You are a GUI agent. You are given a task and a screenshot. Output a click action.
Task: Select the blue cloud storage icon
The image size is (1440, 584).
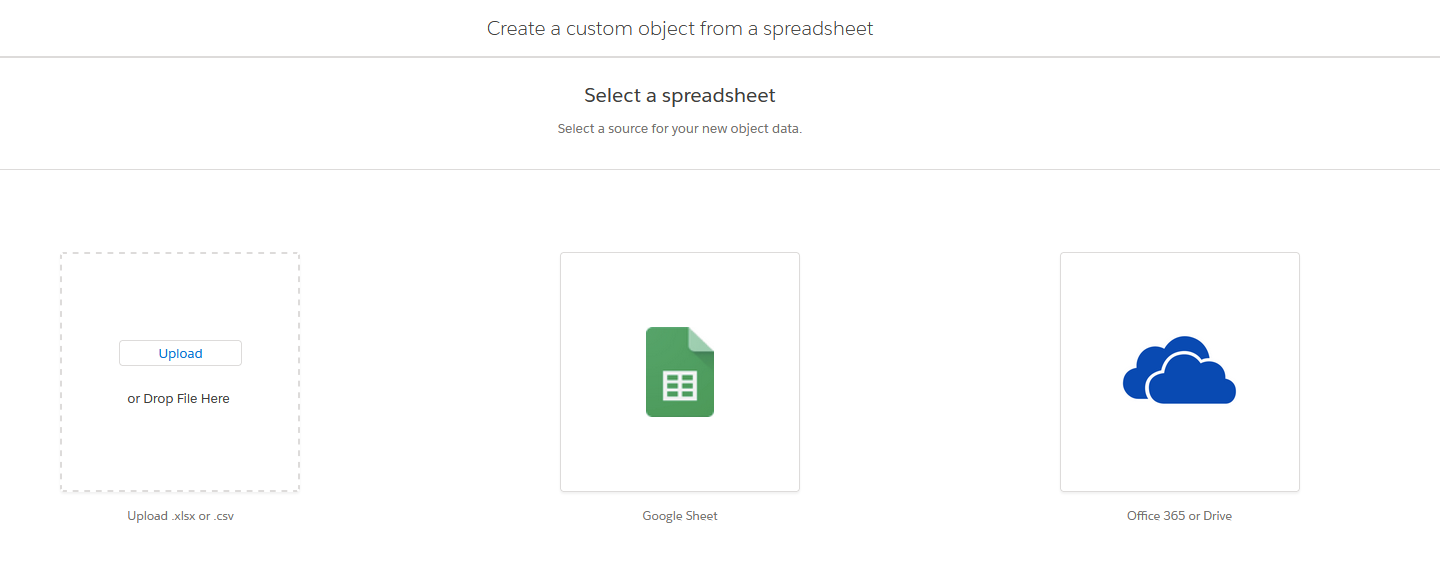[x=1179, y=371]
